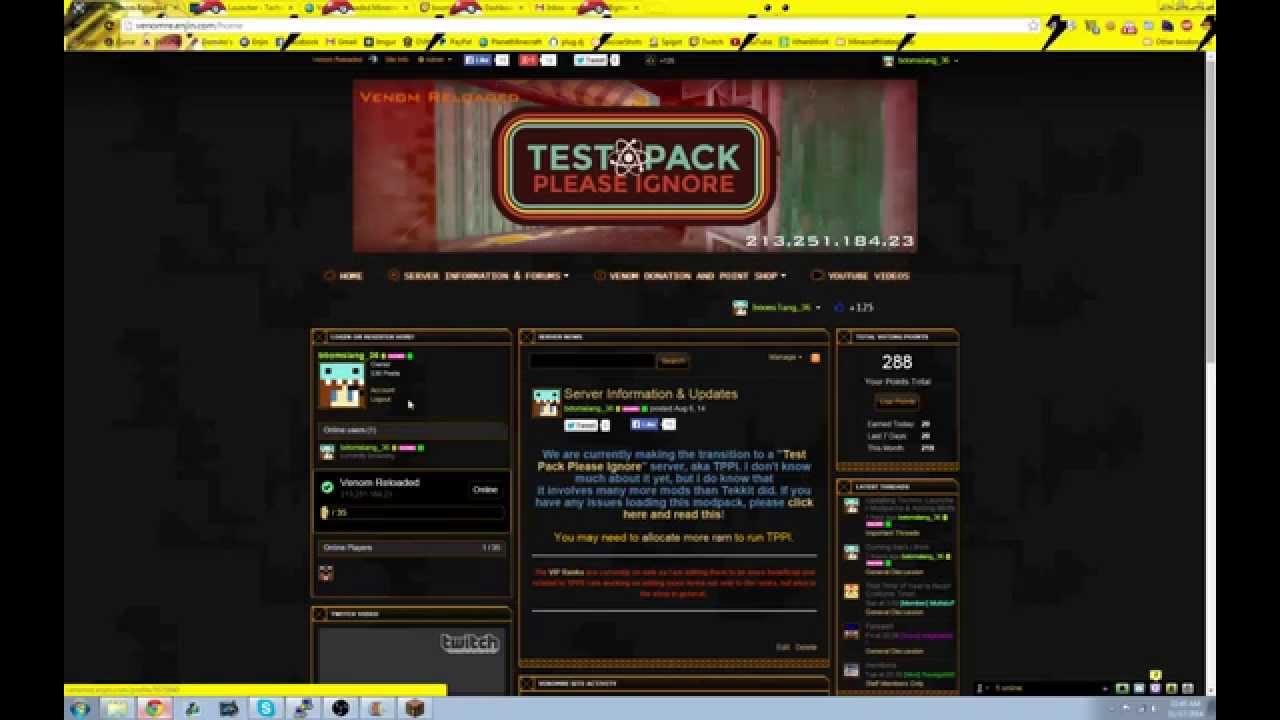Click the third Latest Threads avatar
Viewport: 1280px width, 720px height.
click(851, 591)
